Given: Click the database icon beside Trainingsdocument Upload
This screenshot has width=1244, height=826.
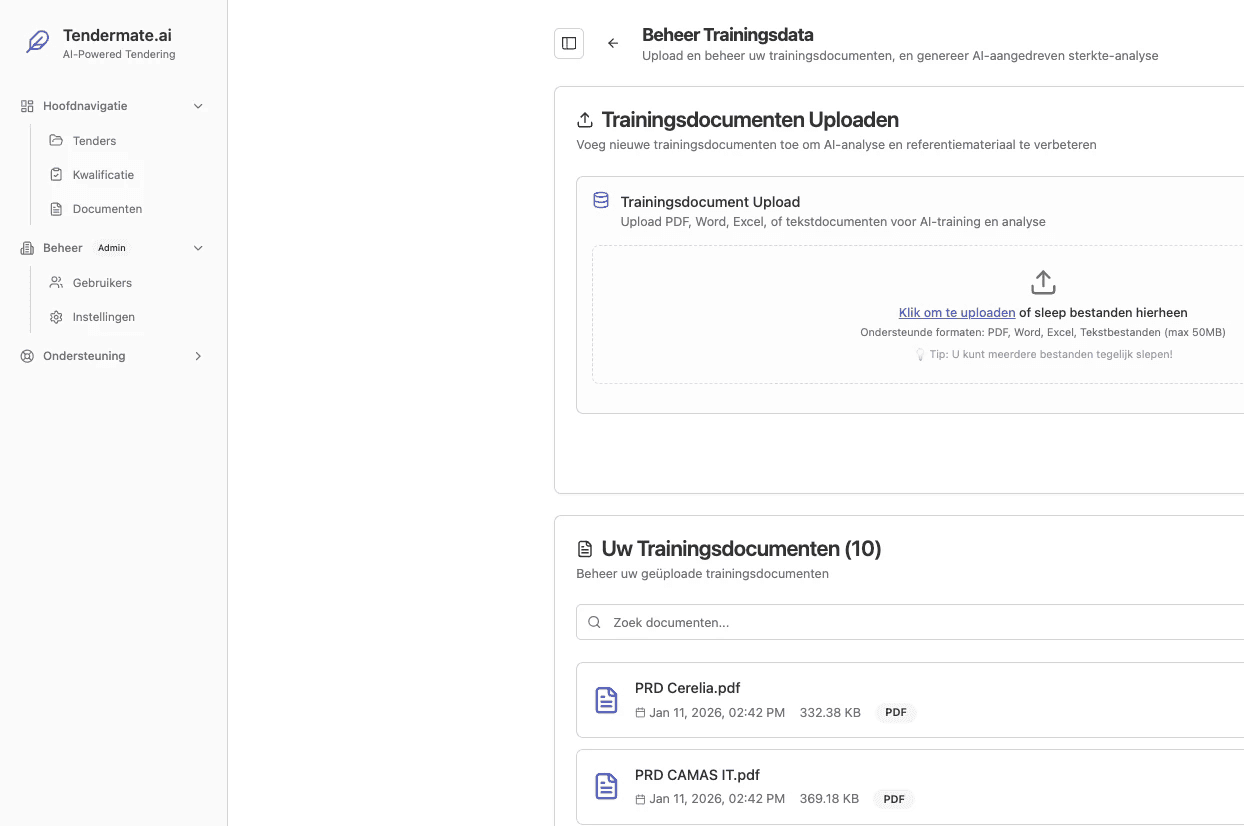Looking at the screenshot, I should 601,200.
